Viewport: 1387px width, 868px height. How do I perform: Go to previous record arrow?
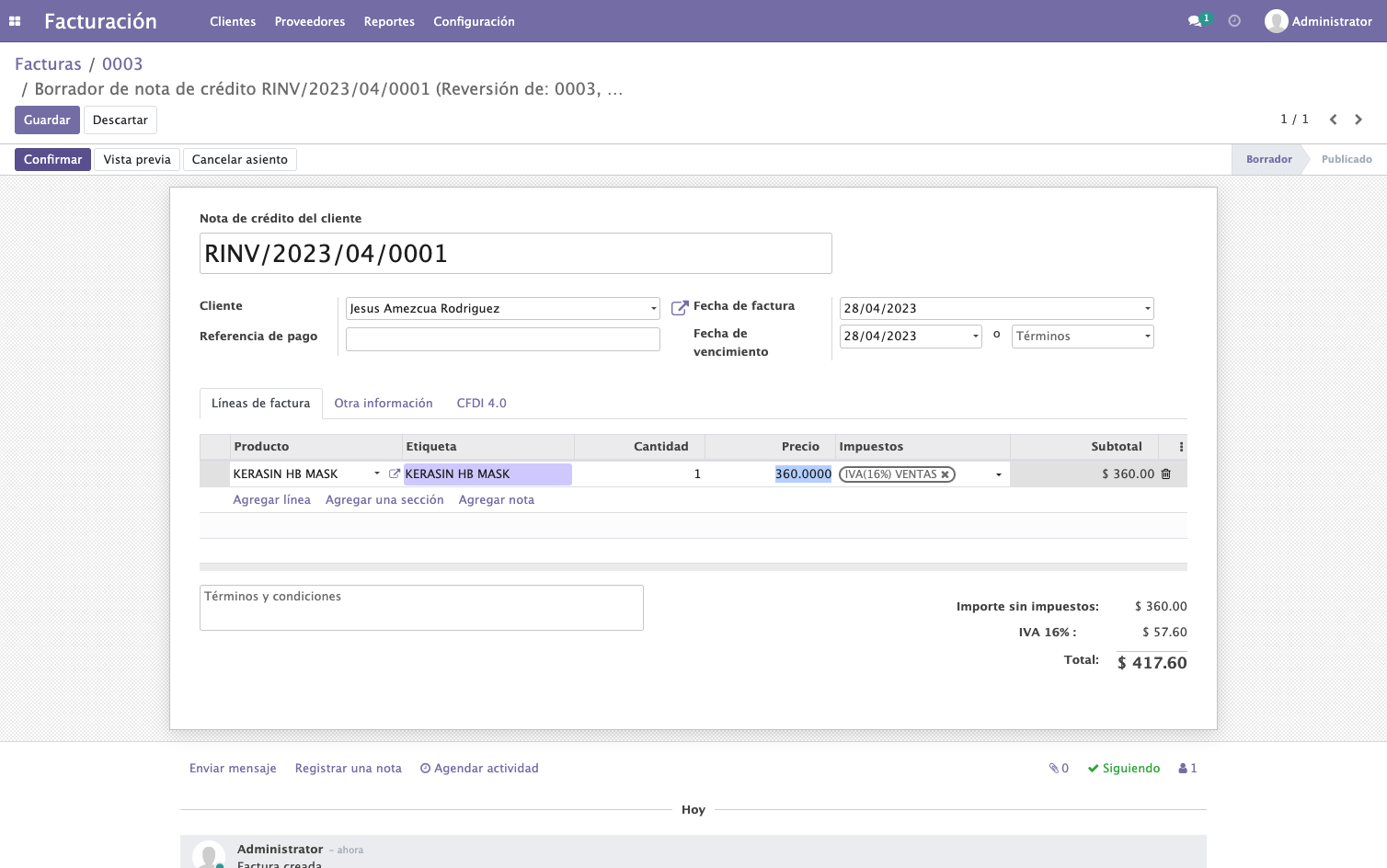point(1333,120)
